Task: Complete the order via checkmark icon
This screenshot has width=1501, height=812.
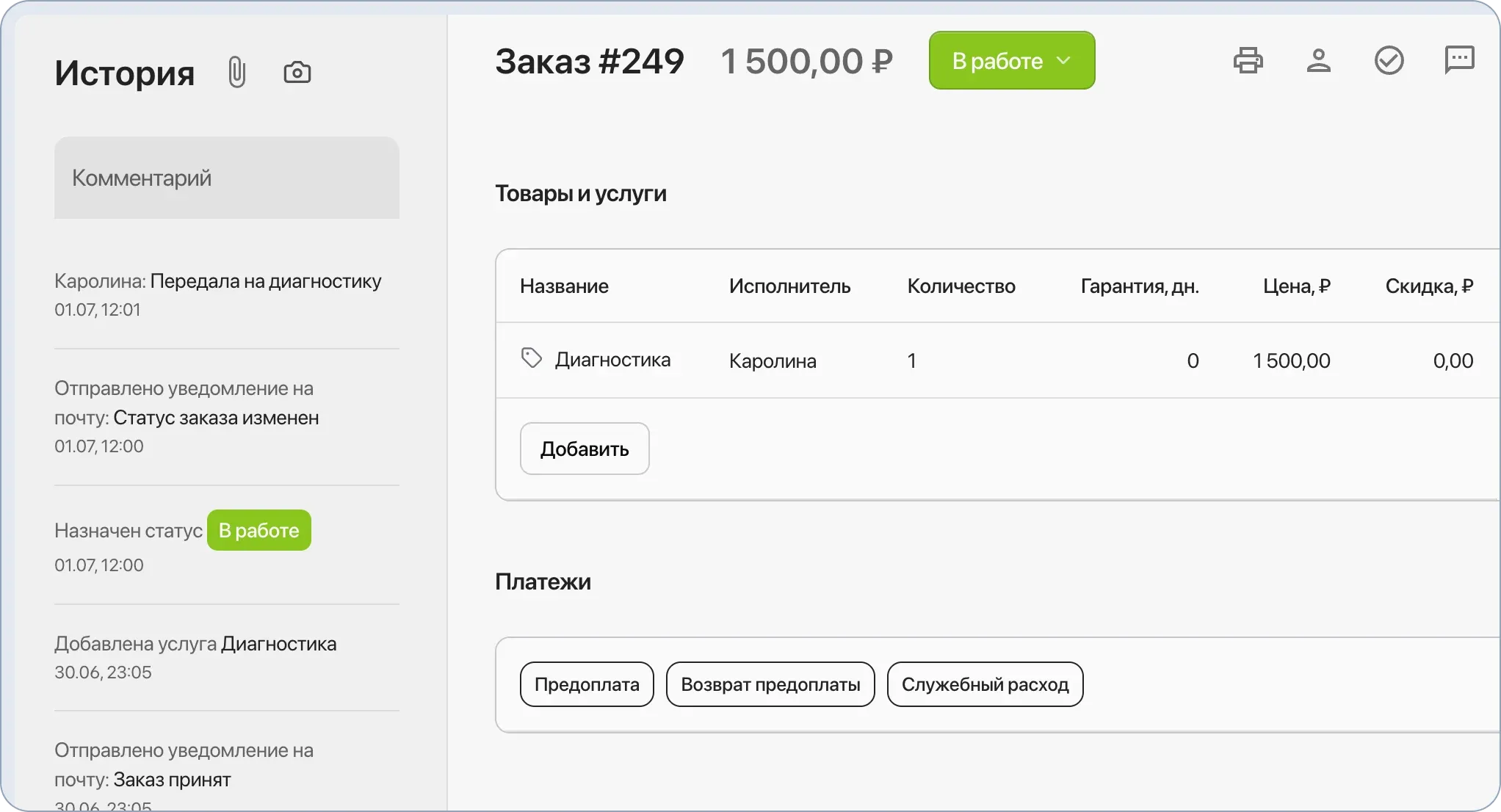Action: (x=1389, y=60)
